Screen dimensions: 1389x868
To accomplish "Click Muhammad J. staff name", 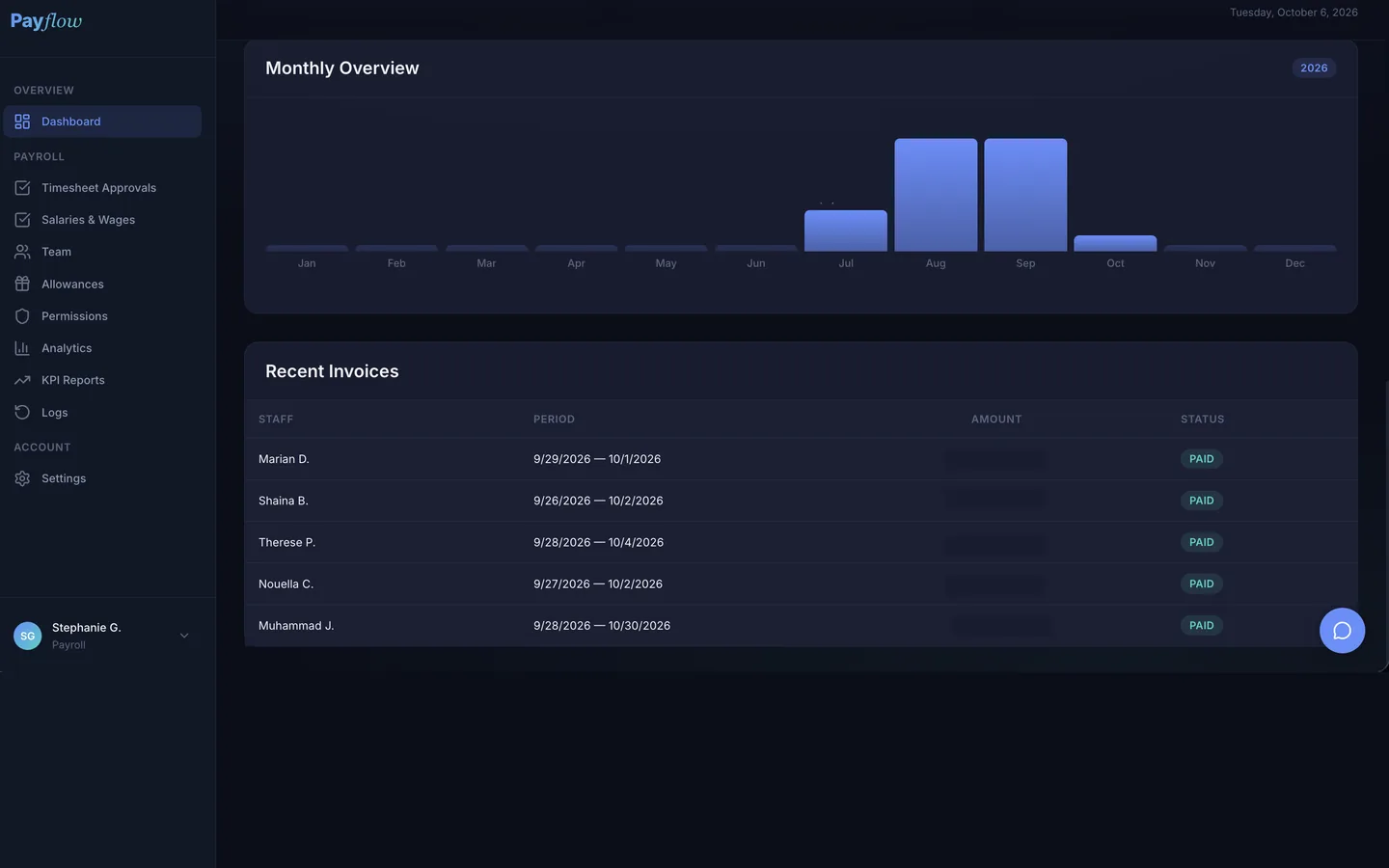I will coord(296,626).
